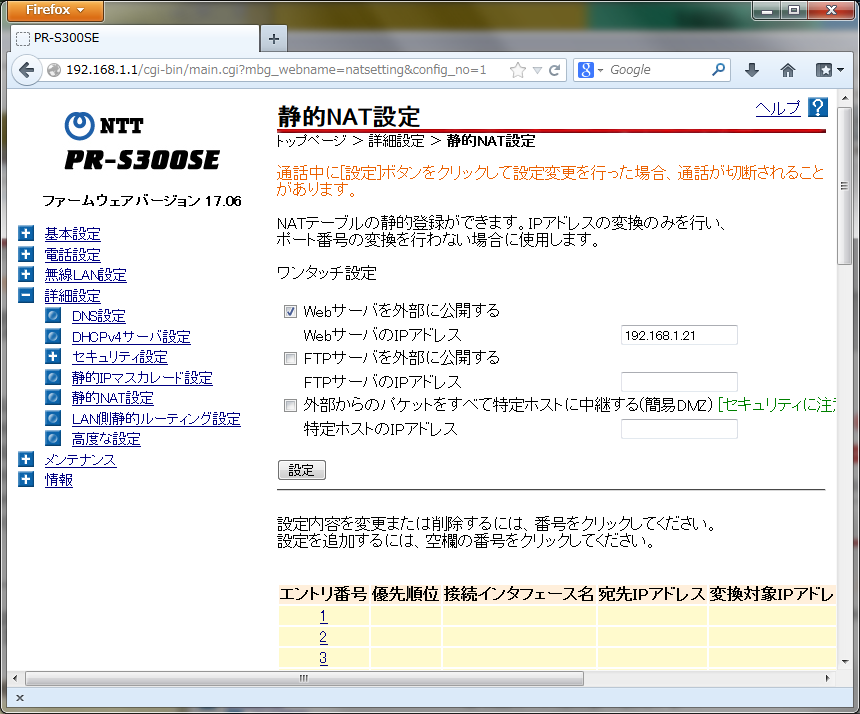The height and width of the screenshot is (714, 860).
Task: Click bullet icon beside 静的IPマスカレード設定
Action: click(53, 377)
